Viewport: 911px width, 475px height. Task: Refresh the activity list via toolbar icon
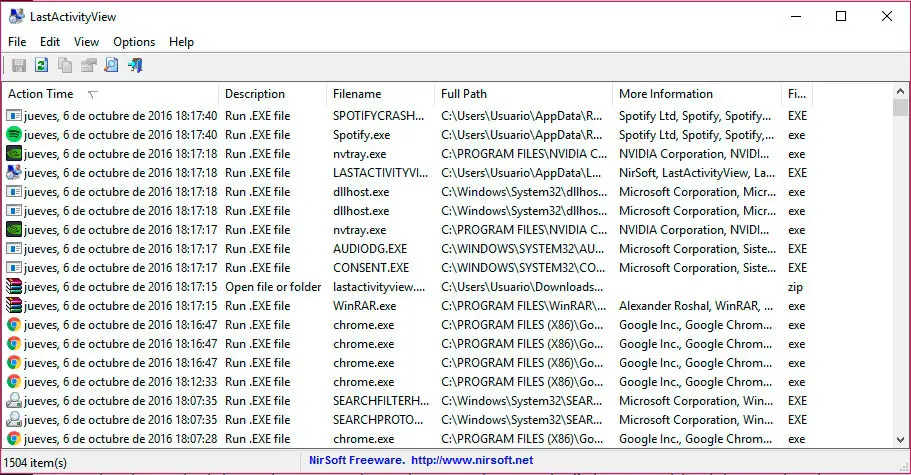41,65
